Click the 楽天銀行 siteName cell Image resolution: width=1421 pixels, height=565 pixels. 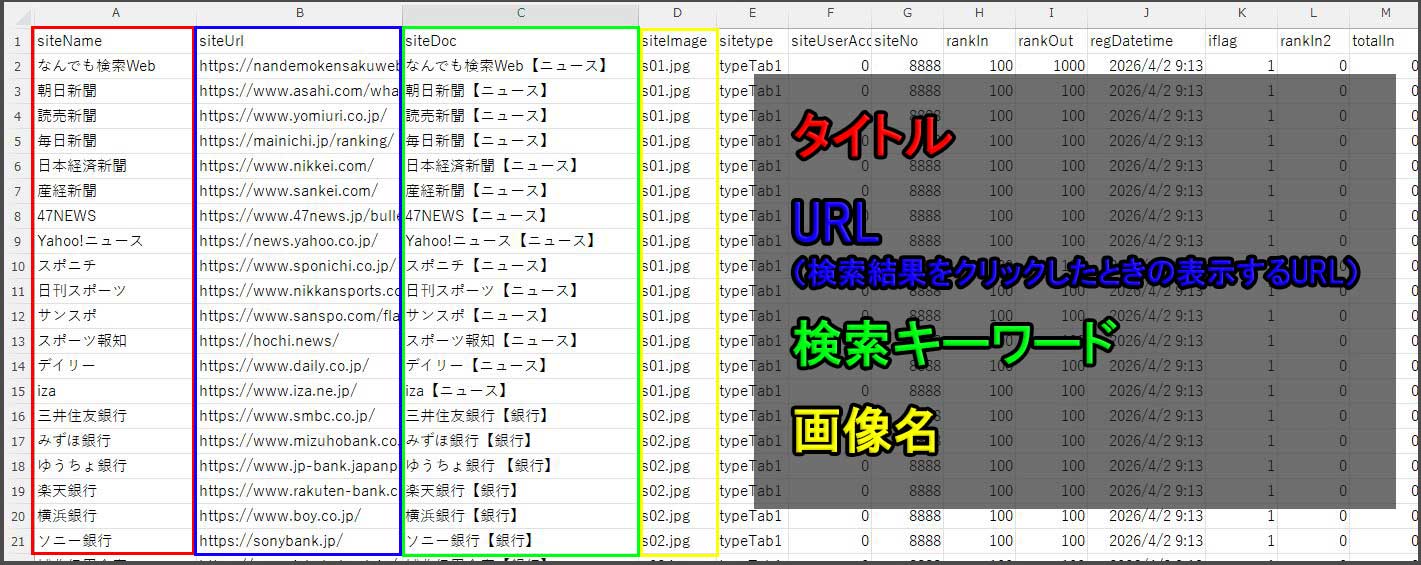112,491
